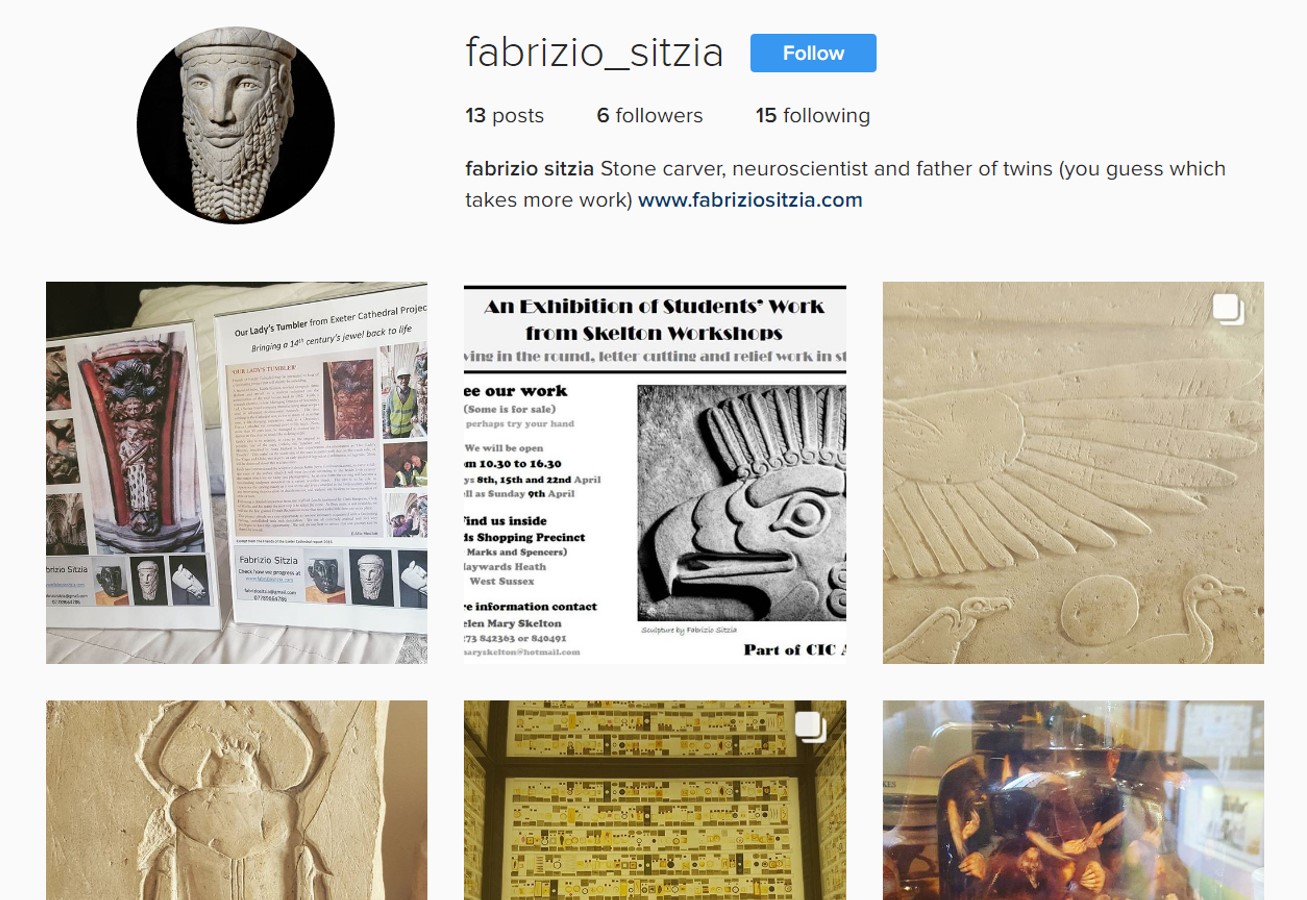The height and width of the screenshot is (900, 1307).
Task: Click the eagle head sculpture on the exhibition flyer
Action: click(741, 504)
